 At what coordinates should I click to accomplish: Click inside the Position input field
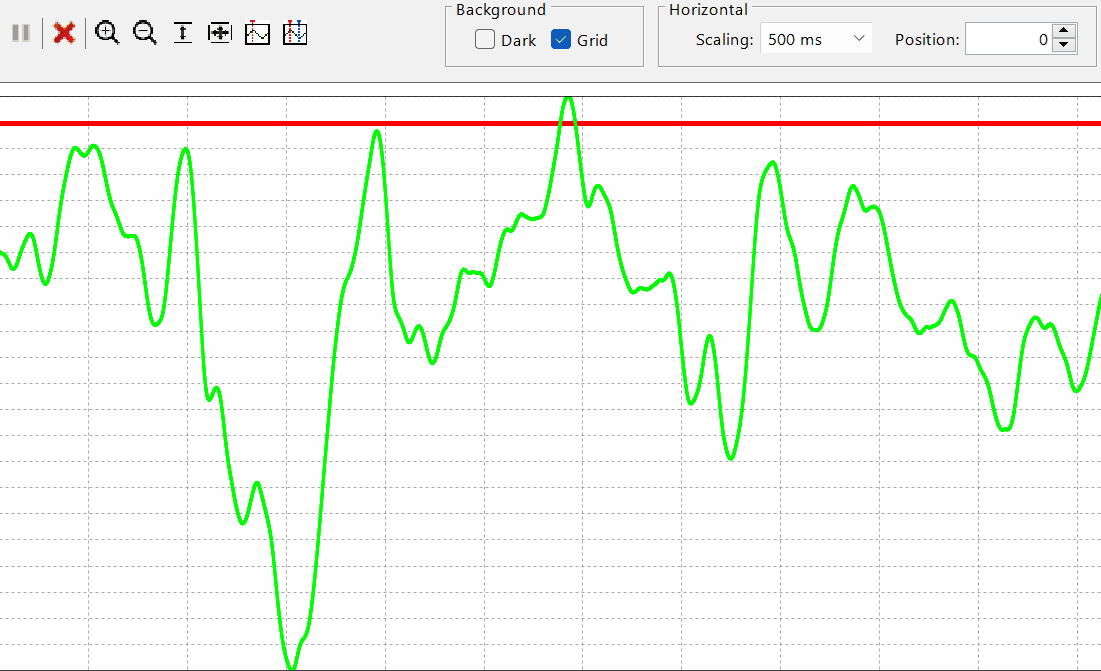[1008, 40]
